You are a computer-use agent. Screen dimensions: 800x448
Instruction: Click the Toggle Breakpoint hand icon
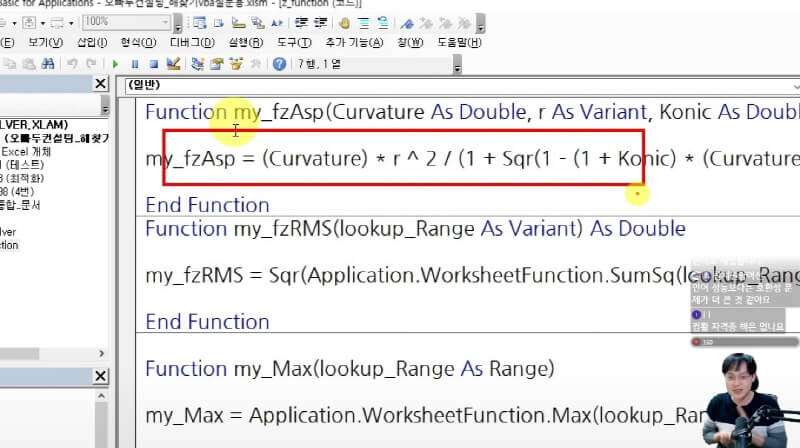(345, 22)
